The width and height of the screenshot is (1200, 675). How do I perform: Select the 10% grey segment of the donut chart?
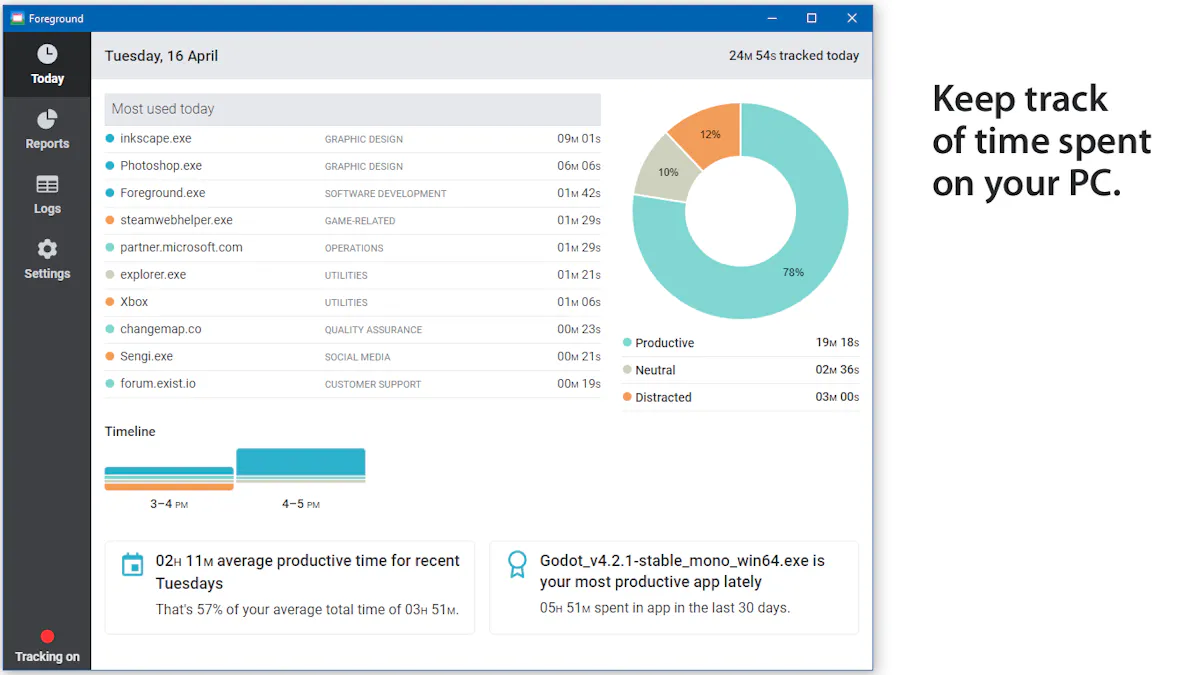click(667, 171)
